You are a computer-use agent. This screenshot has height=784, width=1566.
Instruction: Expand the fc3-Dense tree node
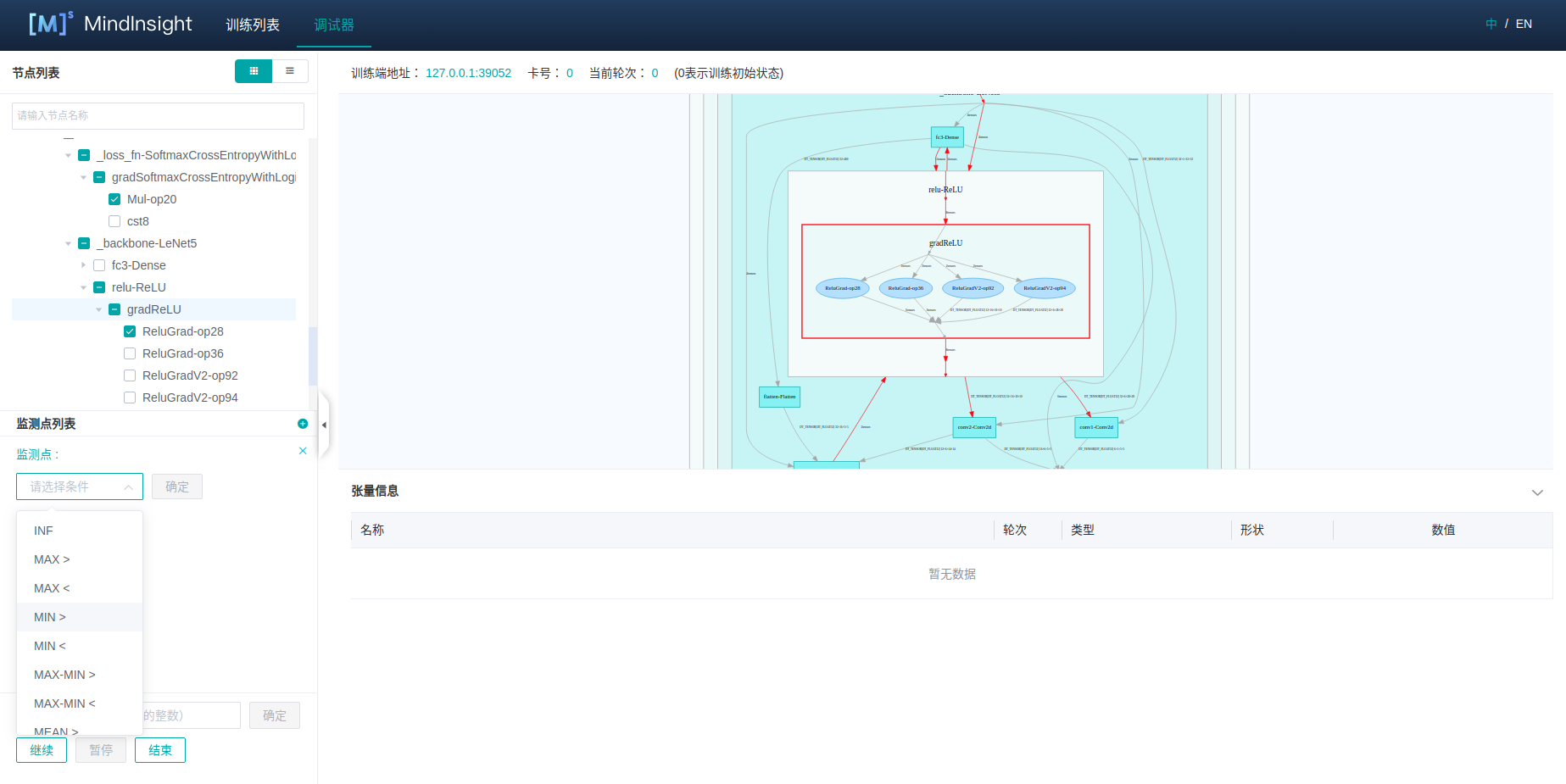pyautogui.click(x=83, y=265)
